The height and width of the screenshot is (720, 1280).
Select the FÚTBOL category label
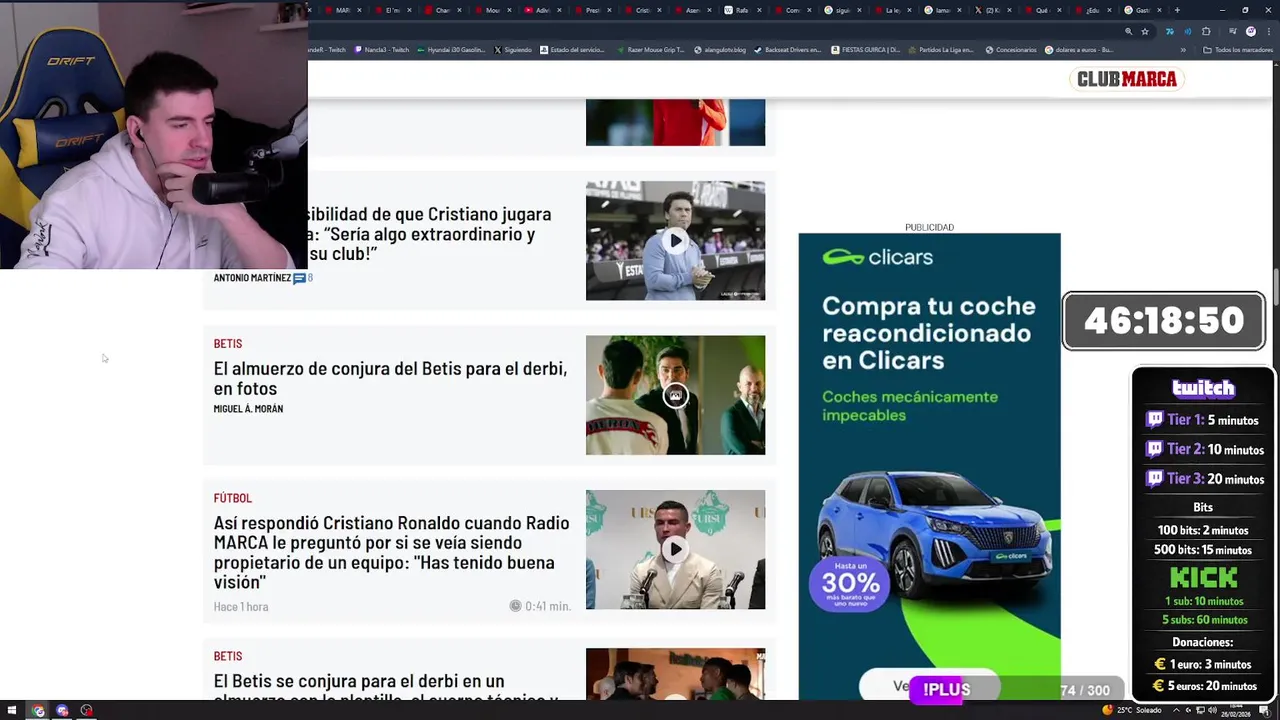tap(232, 498)
